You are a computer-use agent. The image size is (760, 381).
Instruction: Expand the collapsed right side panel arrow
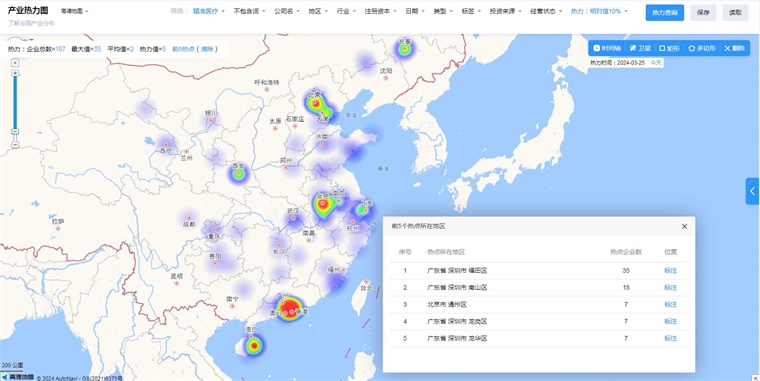pyautogui.click(x=753, y=191)
